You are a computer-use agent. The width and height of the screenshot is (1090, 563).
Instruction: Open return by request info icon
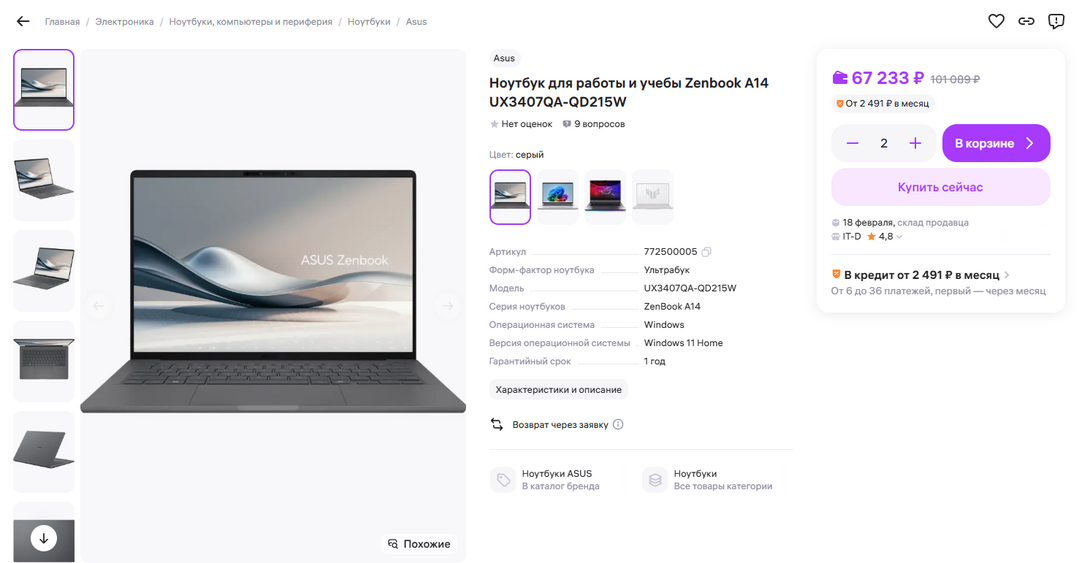(618, 424)
